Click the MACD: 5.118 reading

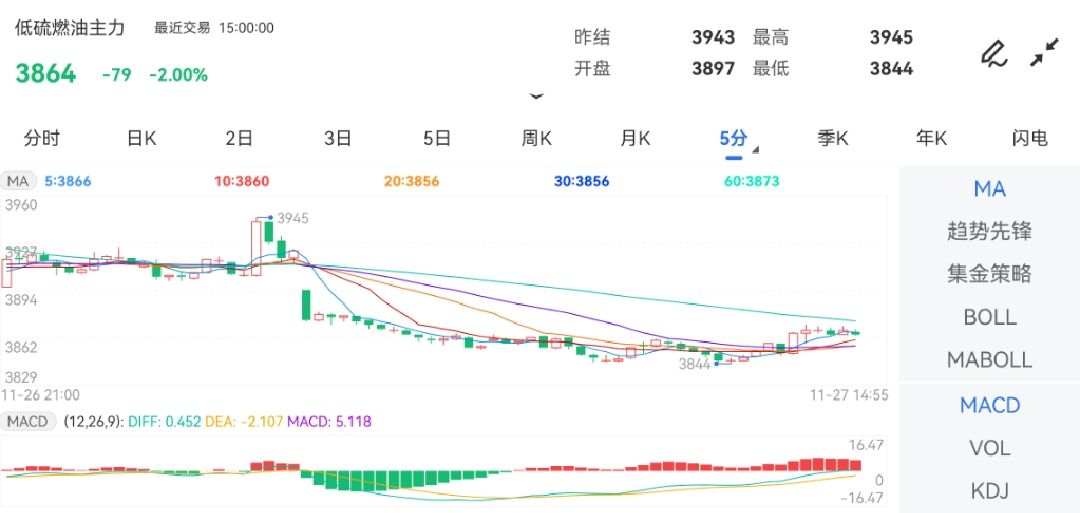329,421
